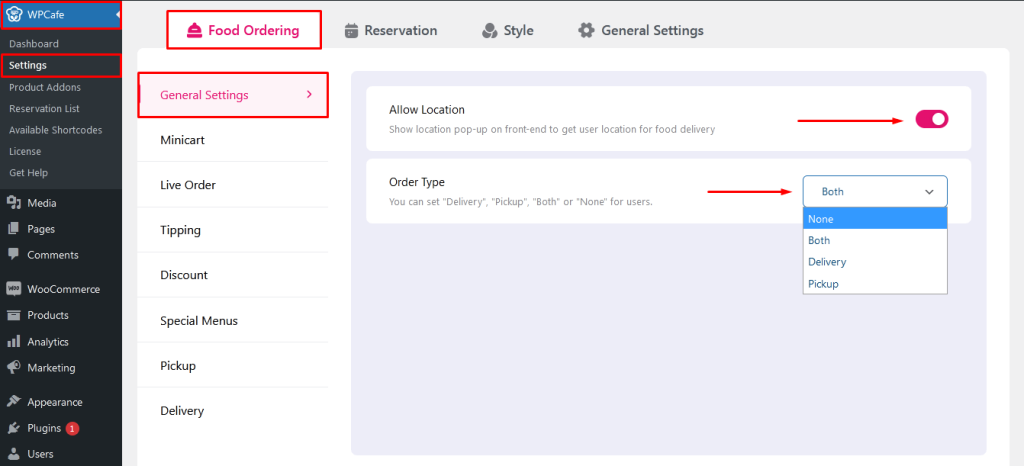Click the Comments bubble icon
This screenshot has height=466, width=1024.
click(14, 255)
